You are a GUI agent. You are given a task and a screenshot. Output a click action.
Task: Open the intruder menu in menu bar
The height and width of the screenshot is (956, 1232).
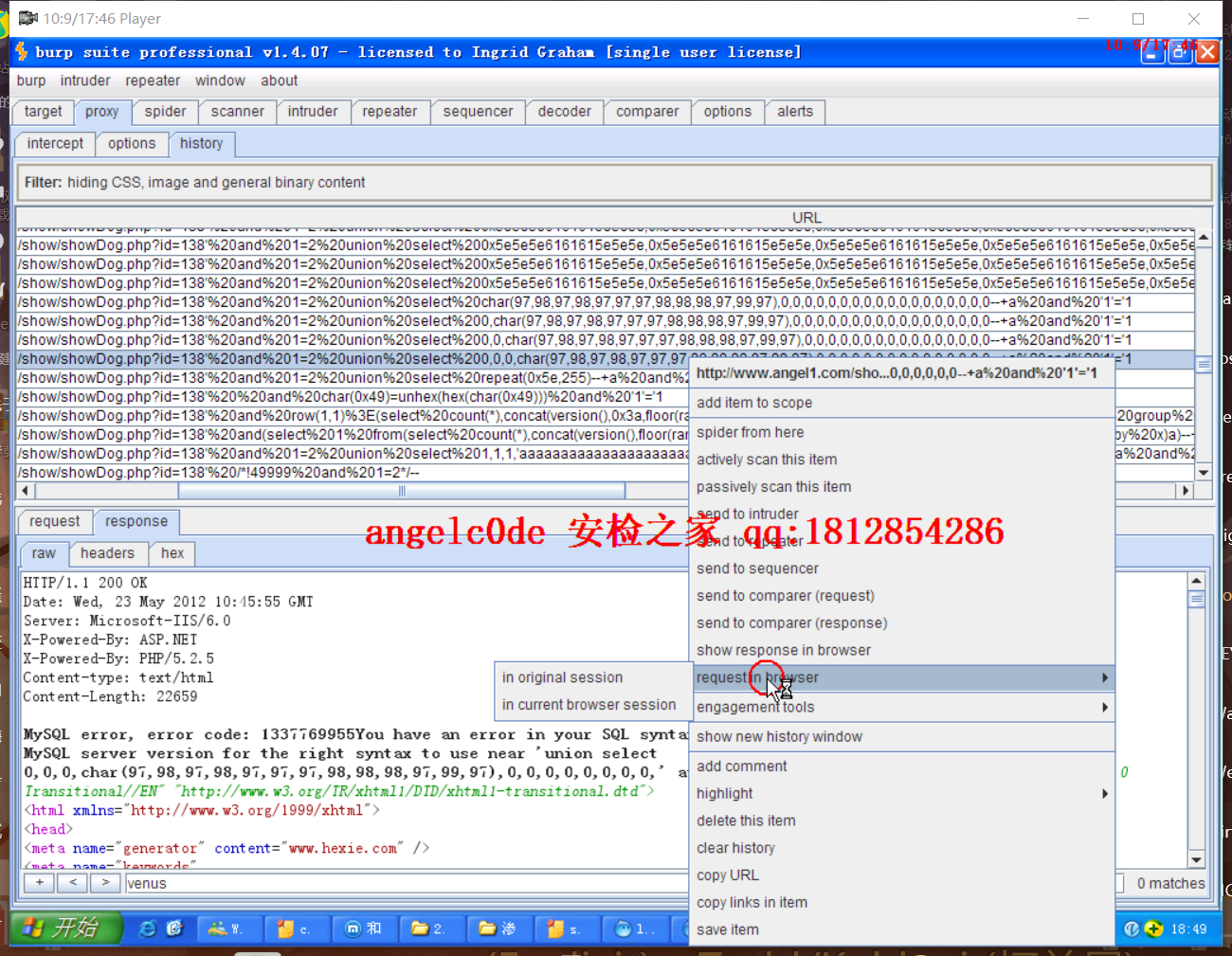pyautogui.click(x=85, y=81)
